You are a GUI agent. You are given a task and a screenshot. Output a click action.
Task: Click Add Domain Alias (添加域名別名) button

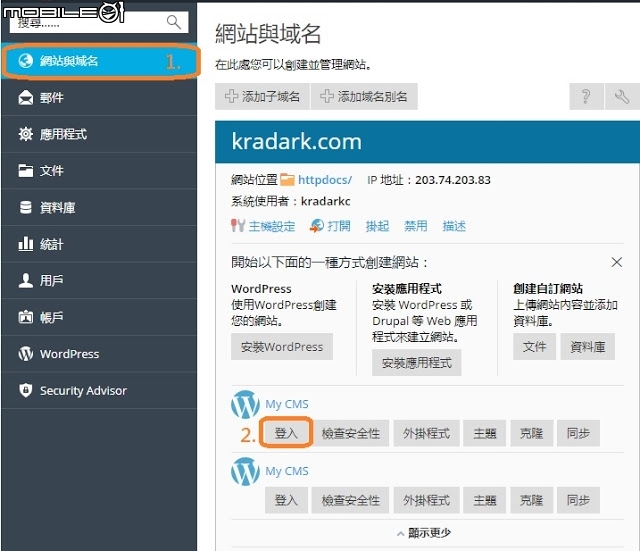(x=364, y=97)
